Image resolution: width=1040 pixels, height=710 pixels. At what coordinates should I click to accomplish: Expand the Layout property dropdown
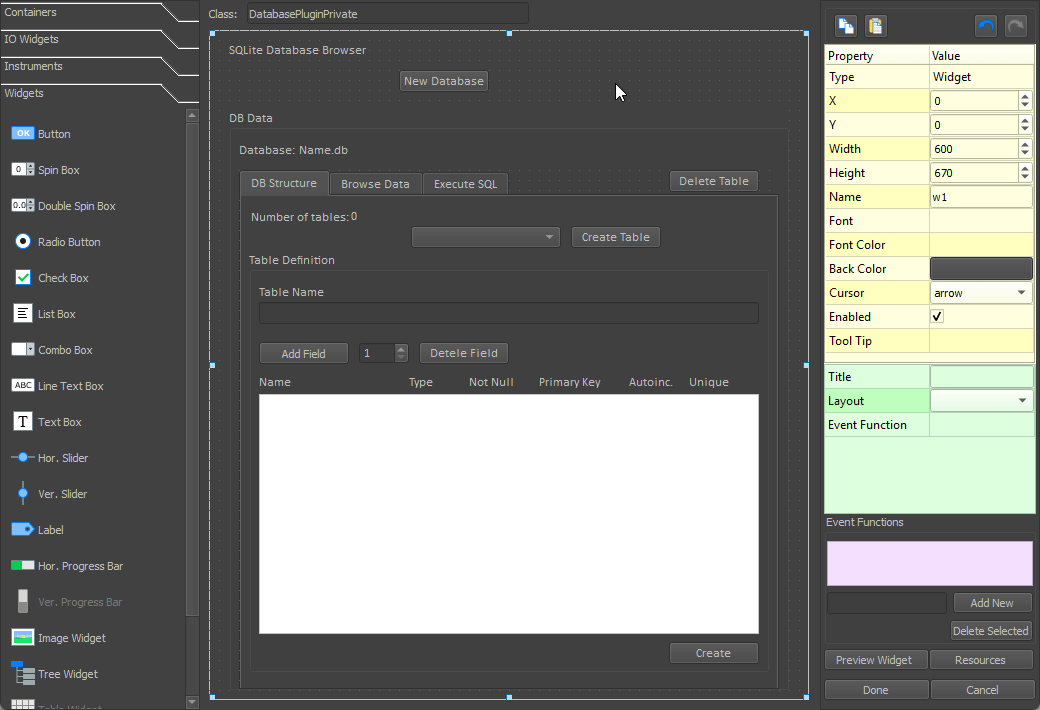(981, 401)
